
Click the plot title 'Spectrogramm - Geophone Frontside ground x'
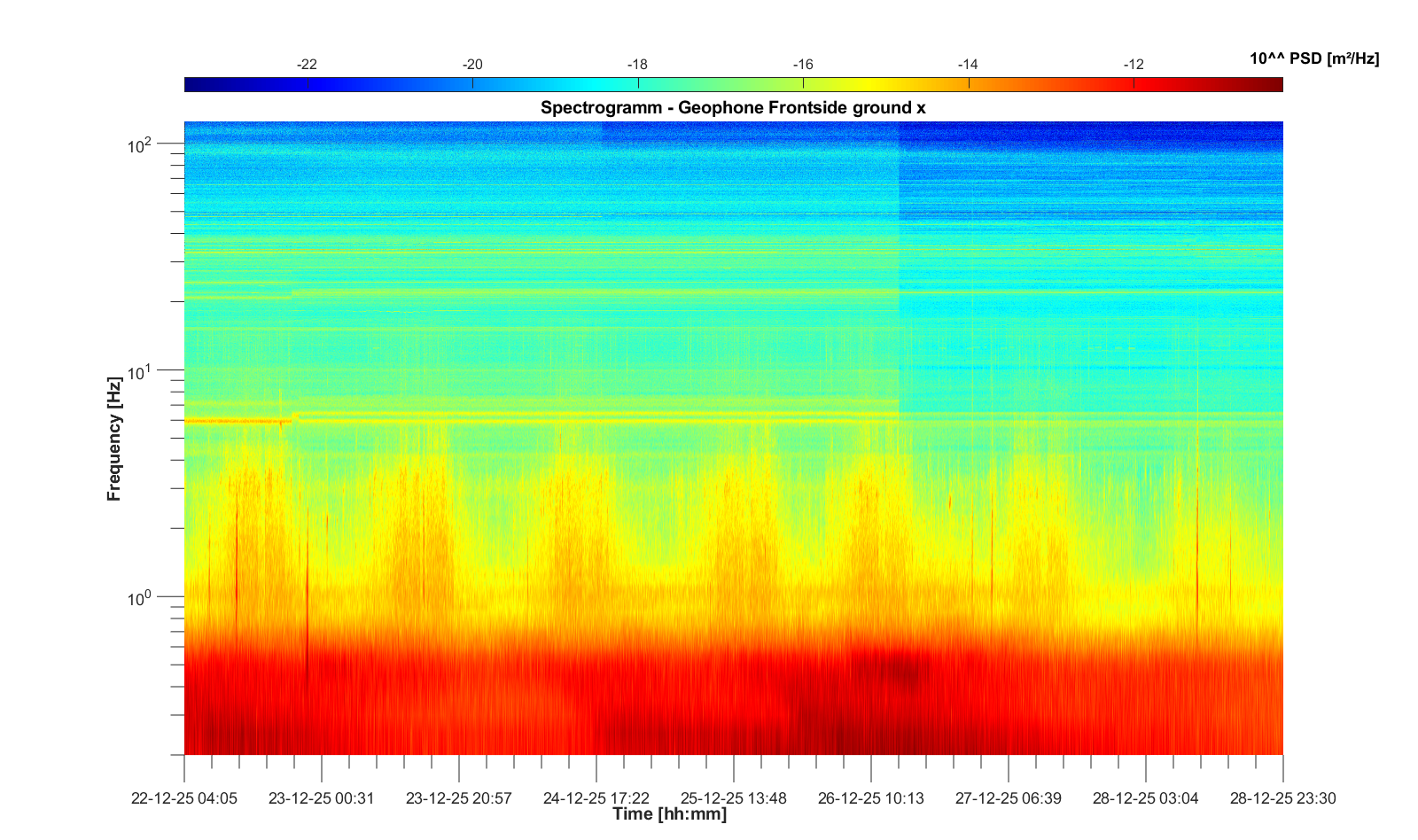[x=733, y=108]
